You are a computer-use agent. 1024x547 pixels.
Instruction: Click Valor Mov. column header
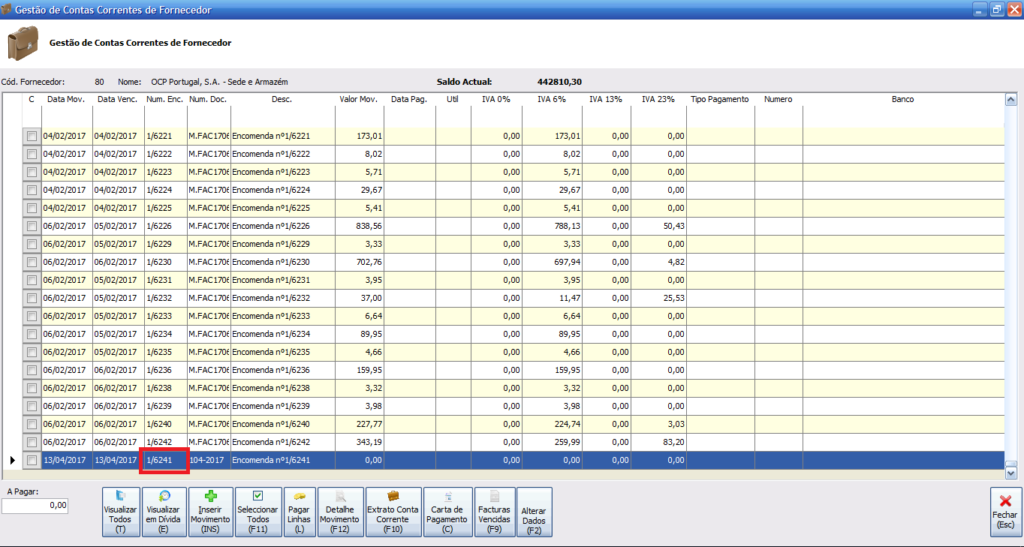coord(358,100)
